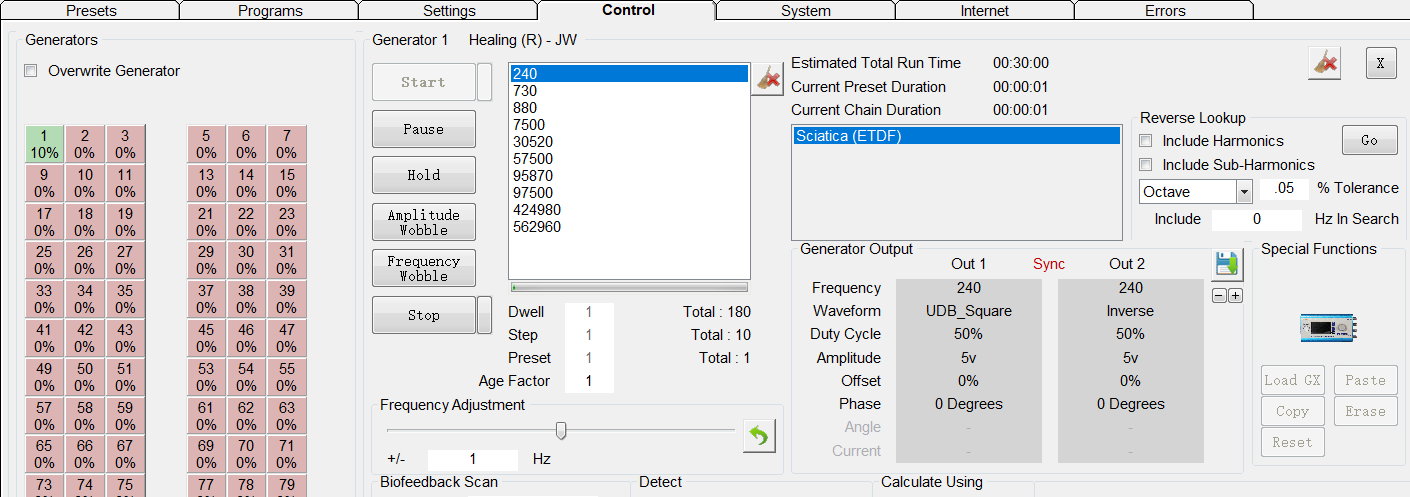1410x497 pixels.
Task: Select the 7500 frequency in the list
Action: tap(529, 124)
